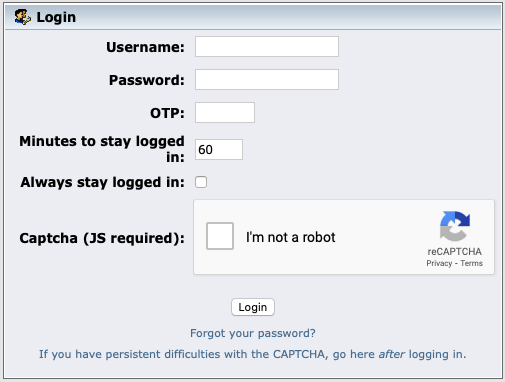Select the Minutes to stay logged in field

point(219,150)
